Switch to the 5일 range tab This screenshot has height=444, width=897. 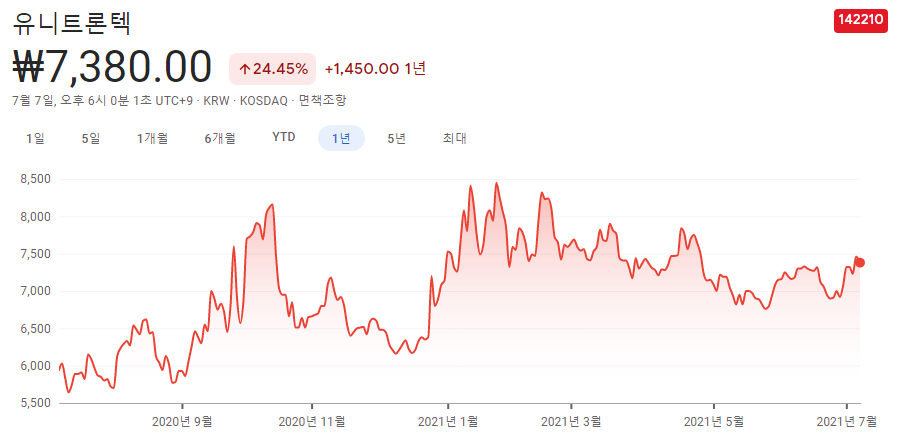[x=91, y=138]
